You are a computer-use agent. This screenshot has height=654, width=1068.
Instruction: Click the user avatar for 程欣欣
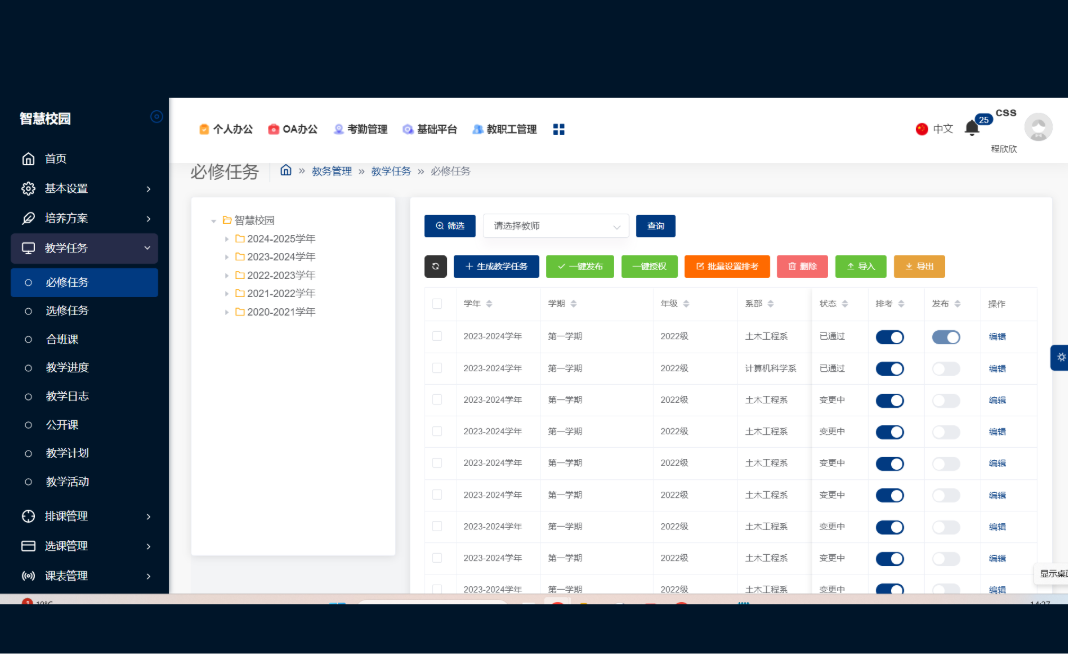click(1038, 127)
